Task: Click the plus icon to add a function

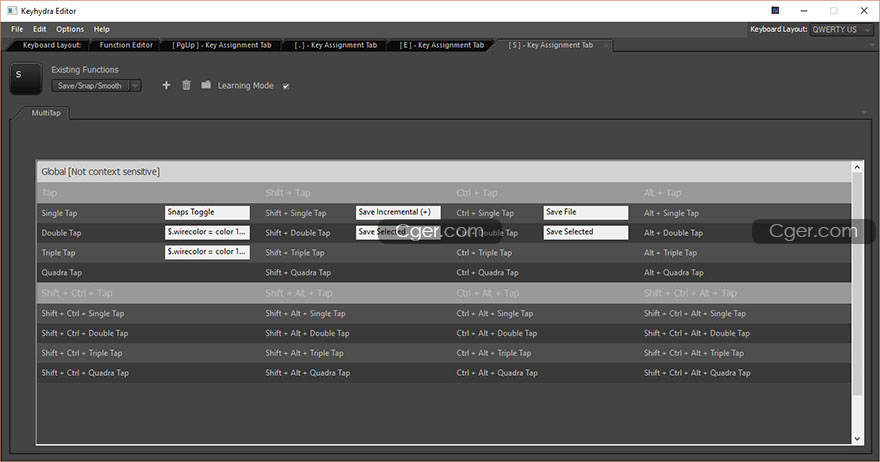Action: [166, 86]
